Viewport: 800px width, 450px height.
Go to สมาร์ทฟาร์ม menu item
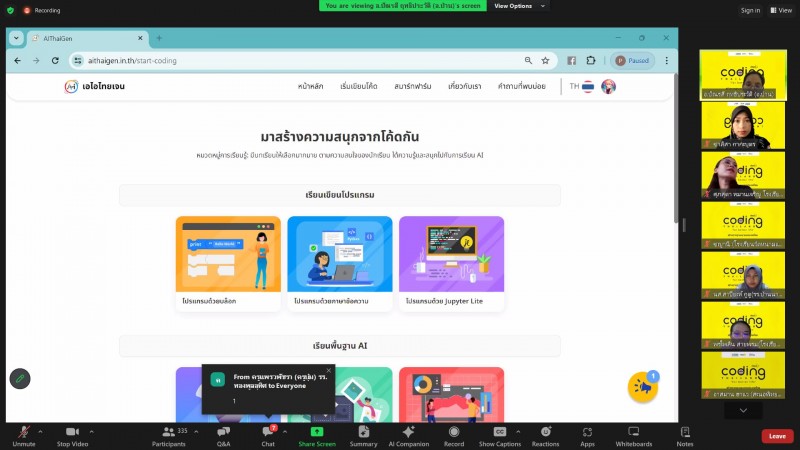point(413,86)
